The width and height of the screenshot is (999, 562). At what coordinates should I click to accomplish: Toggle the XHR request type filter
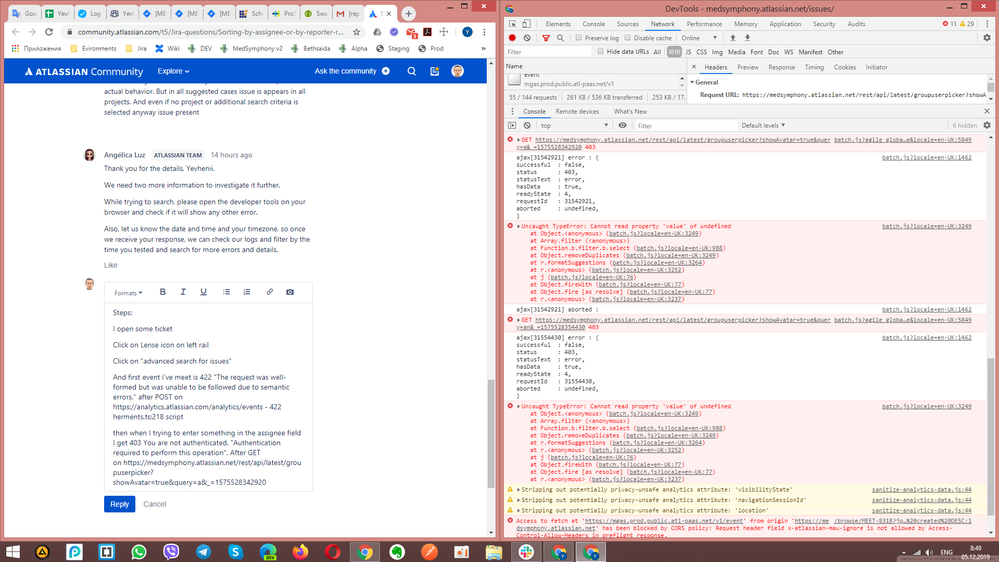[x=674, y=52]
